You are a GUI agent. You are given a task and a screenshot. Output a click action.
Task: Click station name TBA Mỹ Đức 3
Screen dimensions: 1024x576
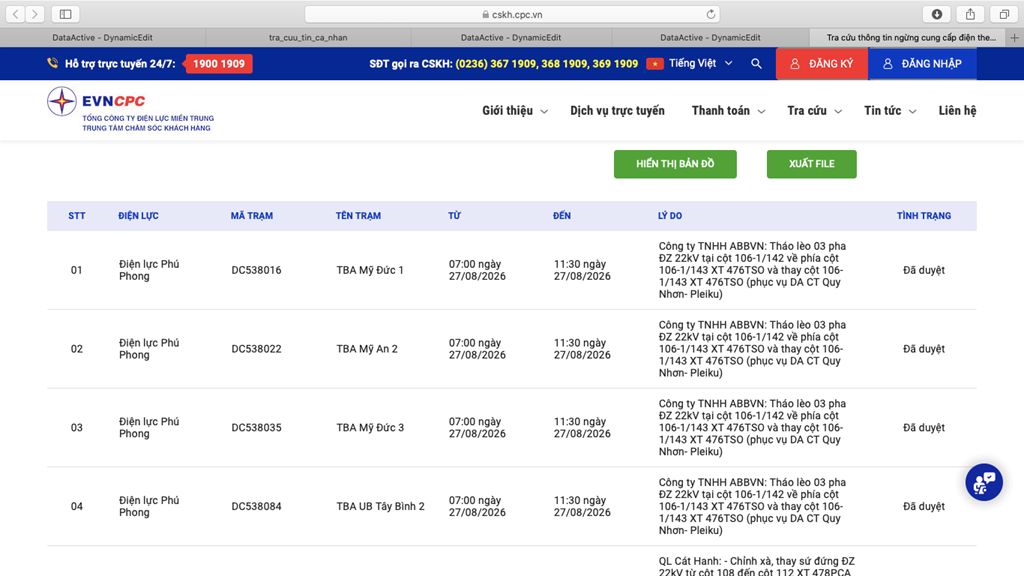coord(370,428)
